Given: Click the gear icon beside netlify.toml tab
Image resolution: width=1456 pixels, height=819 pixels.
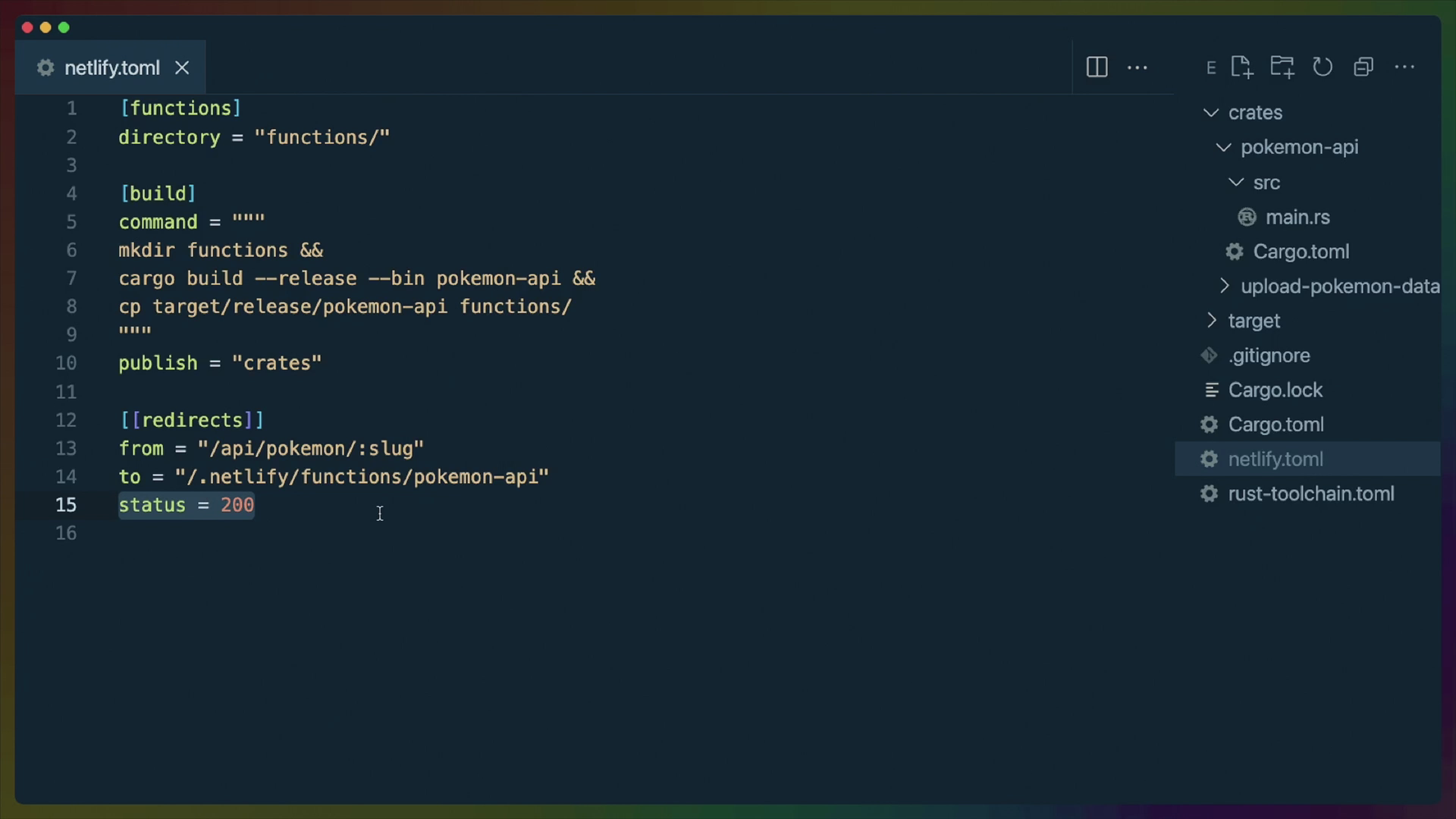Looking at the screenshot, I should (45, 67).
